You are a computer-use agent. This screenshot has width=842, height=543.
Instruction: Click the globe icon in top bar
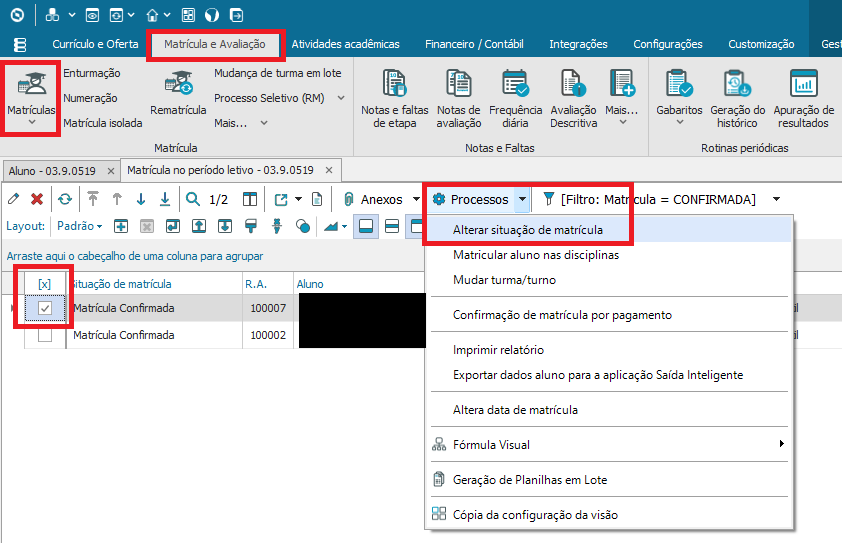[212, 15]
